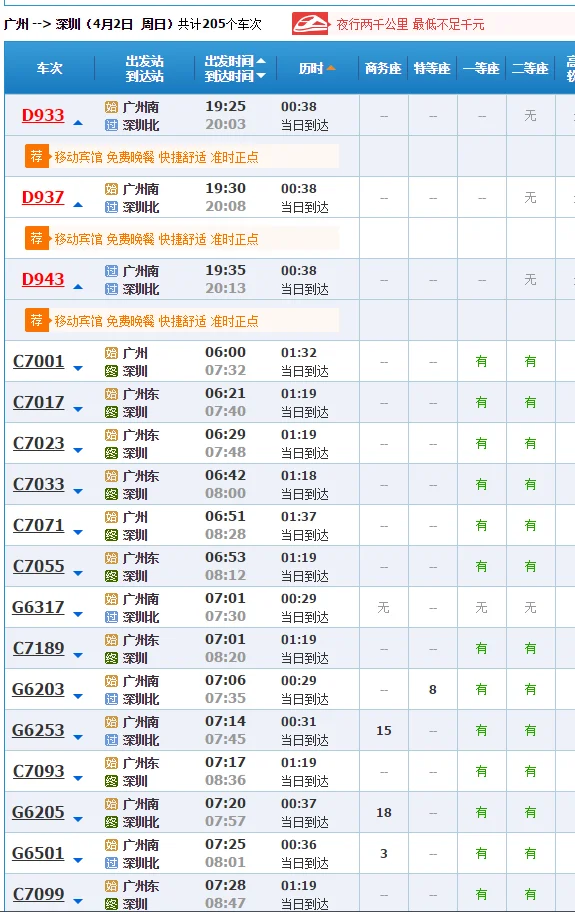The width and height of the screenshot is (575, 912).
Task: Select business seat count 3 for G6501
Action: click(x=384, y=853)
